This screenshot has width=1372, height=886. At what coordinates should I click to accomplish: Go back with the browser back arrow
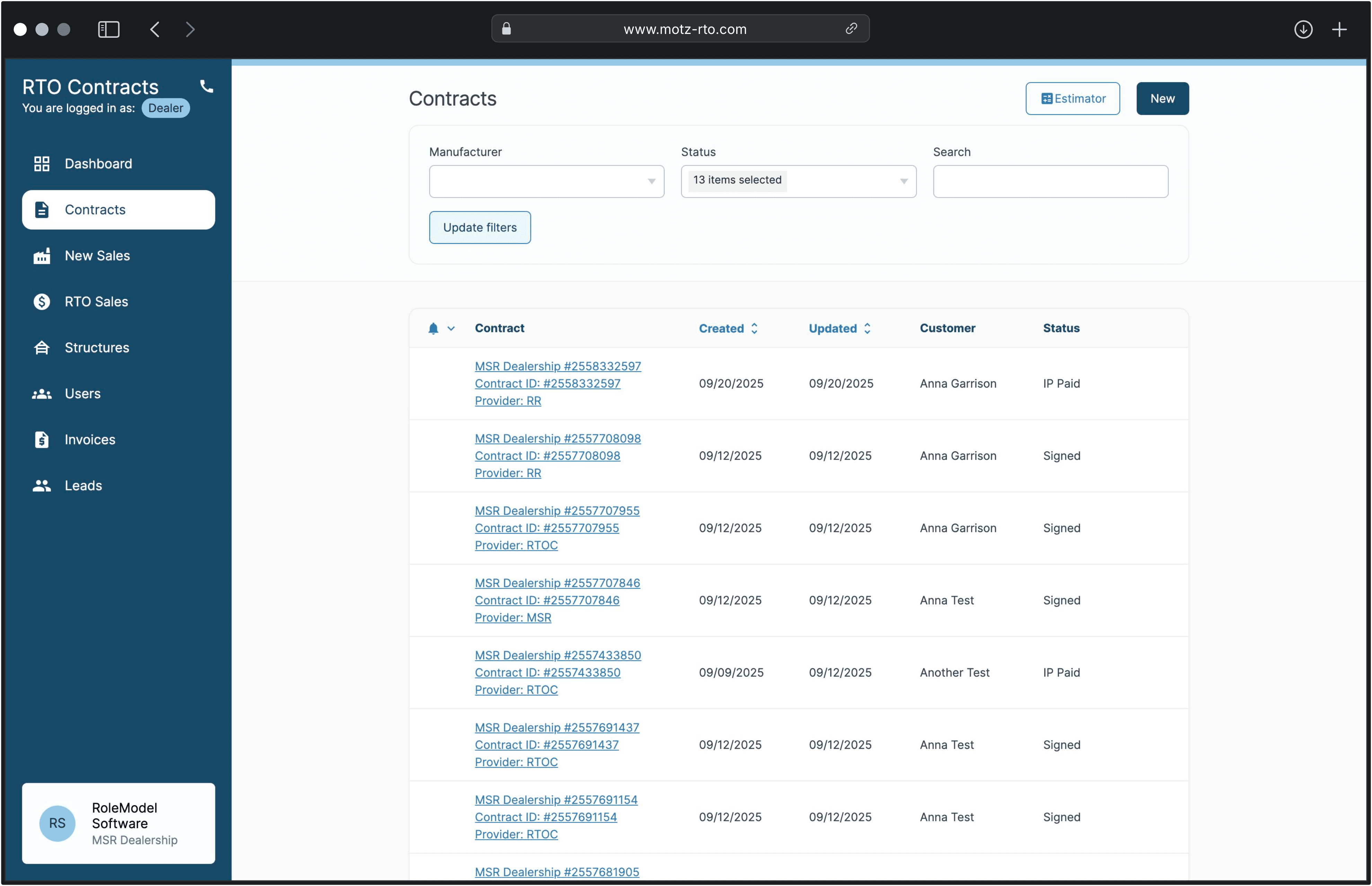155,29
